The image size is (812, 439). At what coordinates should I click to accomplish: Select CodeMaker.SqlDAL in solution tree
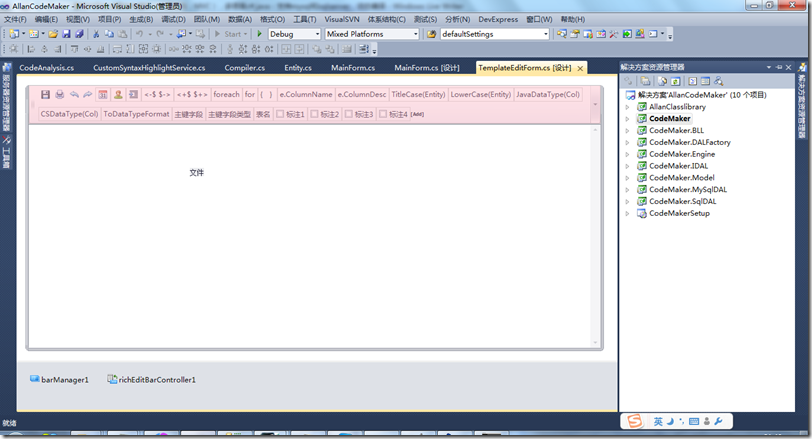[x=683, y=201]
